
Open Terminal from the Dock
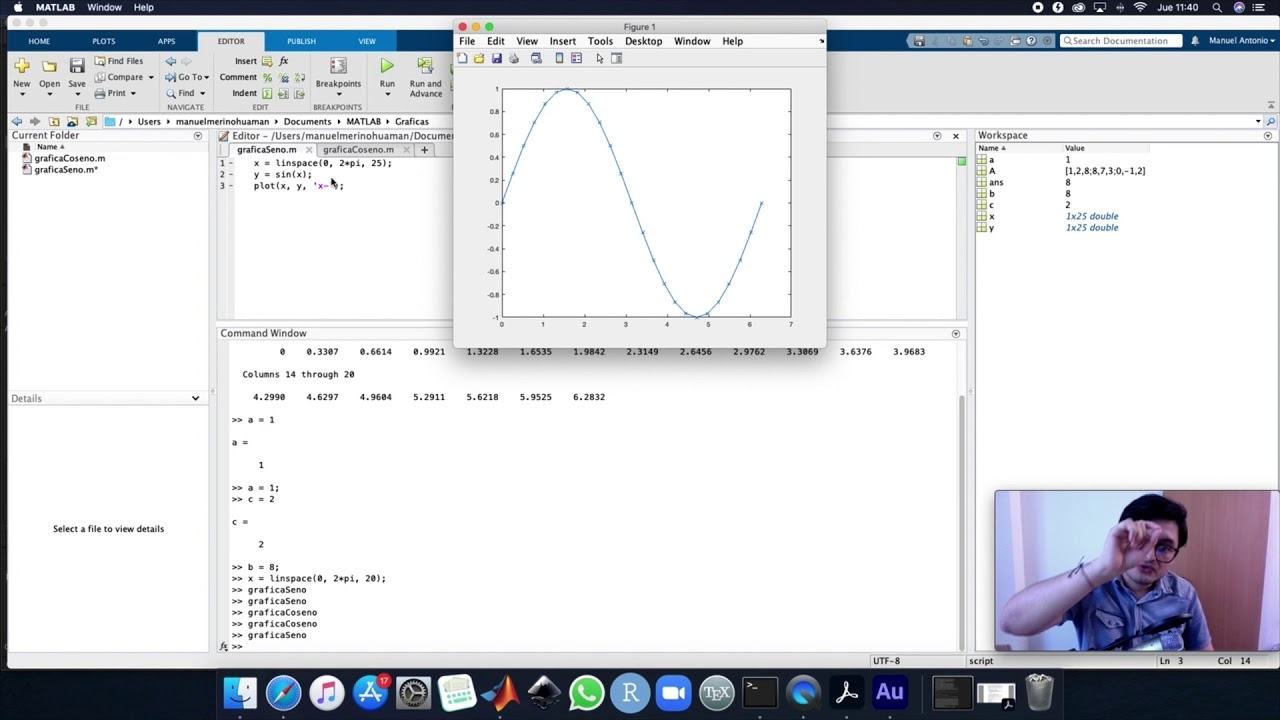coord(759,692)
